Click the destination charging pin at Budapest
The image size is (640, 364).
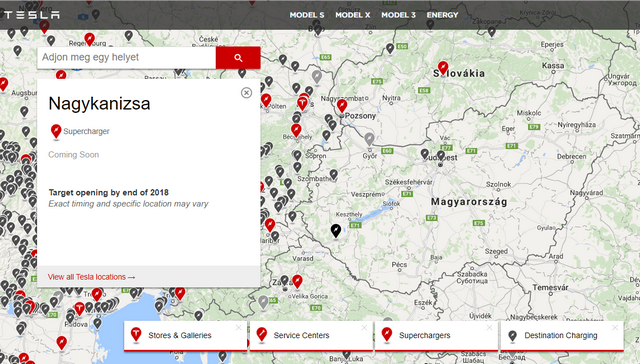[x=441, y=155]
